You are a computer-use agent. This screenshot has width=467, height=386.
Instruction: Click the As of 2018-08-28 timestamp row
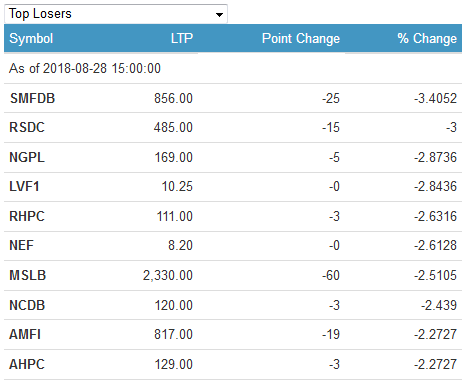[x=233, y=68]
